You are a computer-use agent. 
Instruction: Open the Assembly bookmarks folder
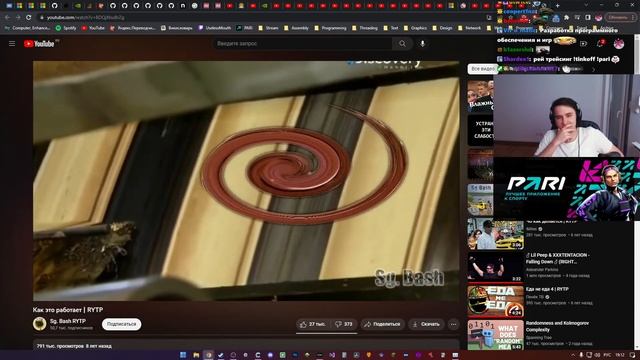pyautogui.click(x=296, y=28)
